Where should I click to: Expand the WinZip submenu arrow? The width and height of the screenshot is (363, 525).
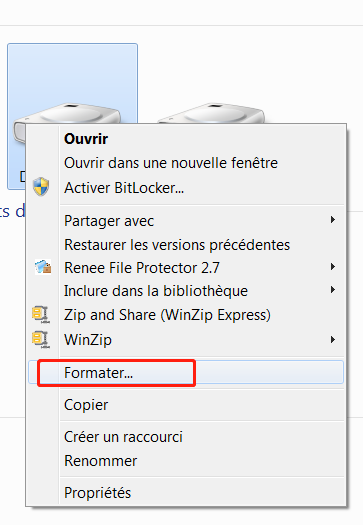coord(333,340)
